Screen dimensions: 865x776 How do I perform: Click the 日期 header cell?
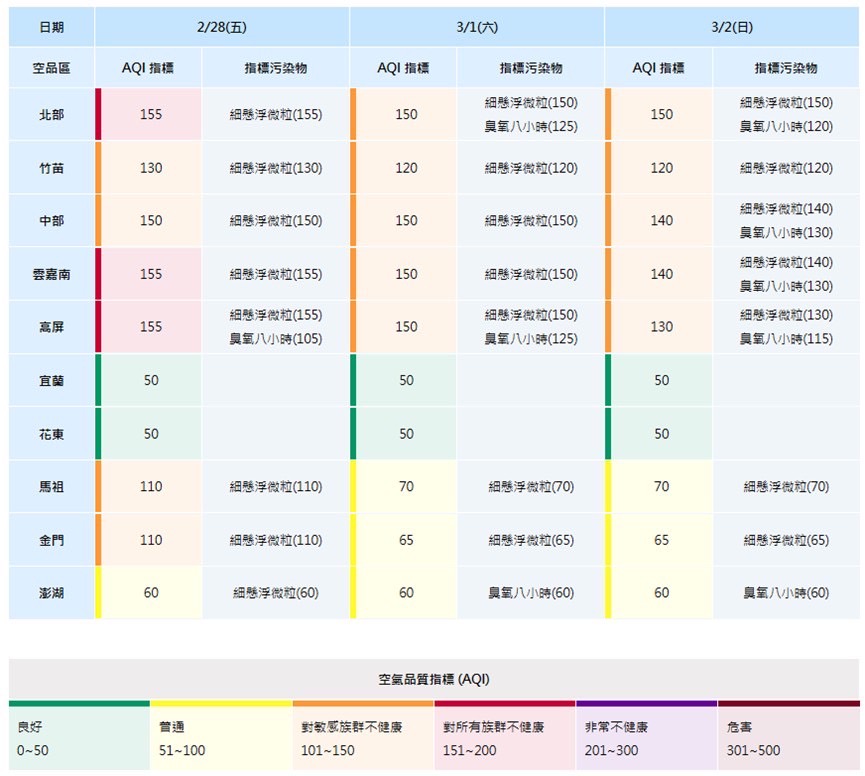click(x=51, y=27)
